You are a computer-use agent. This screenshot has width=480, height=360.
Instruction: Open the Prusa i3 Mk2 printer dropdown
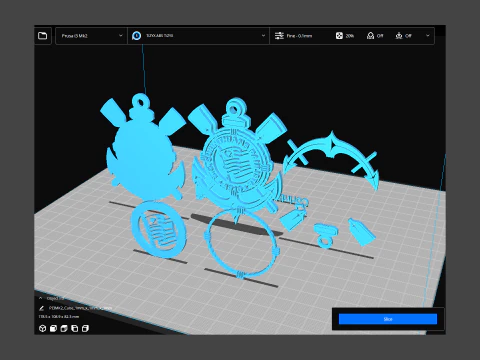click(x=91, y=36)
